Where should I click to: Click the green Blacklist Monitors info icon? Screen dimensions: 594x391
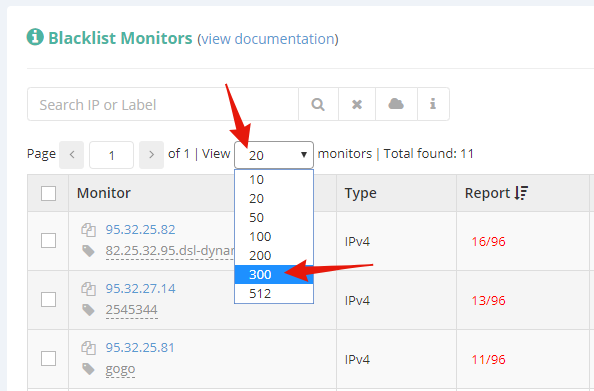pos(35,37)
